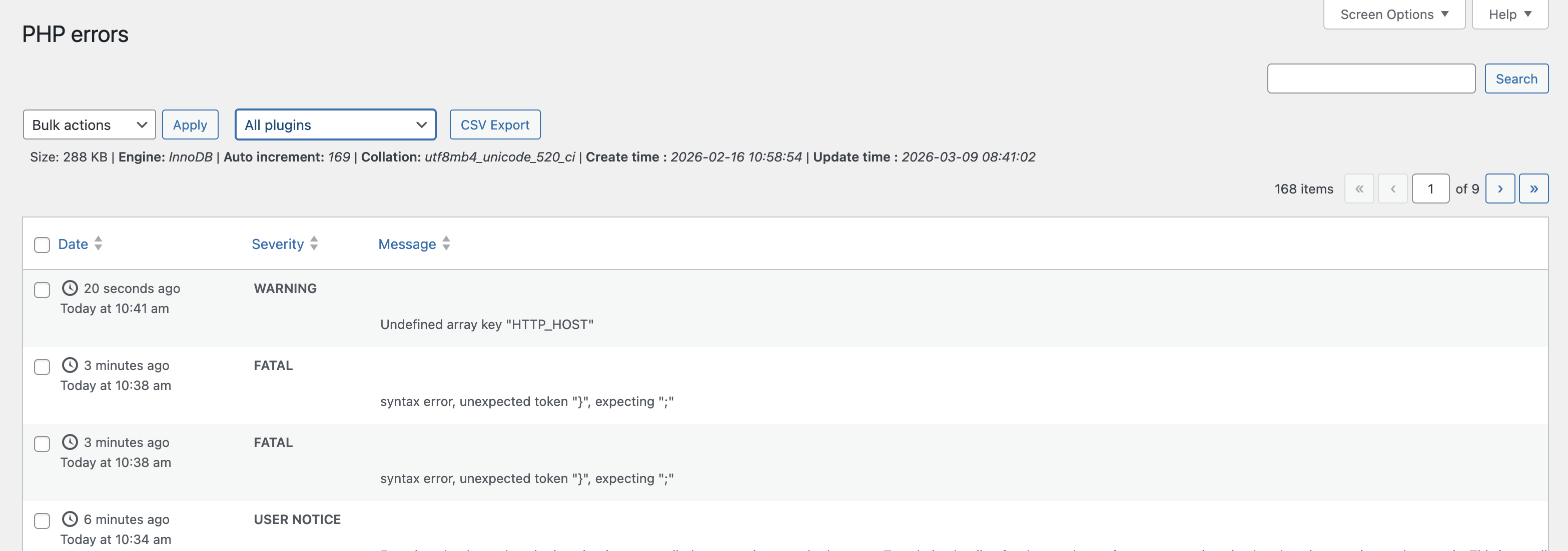The image size is (1568, 551).
Task: Click clock icon on first FATAL row
Action: coord(70,365)
